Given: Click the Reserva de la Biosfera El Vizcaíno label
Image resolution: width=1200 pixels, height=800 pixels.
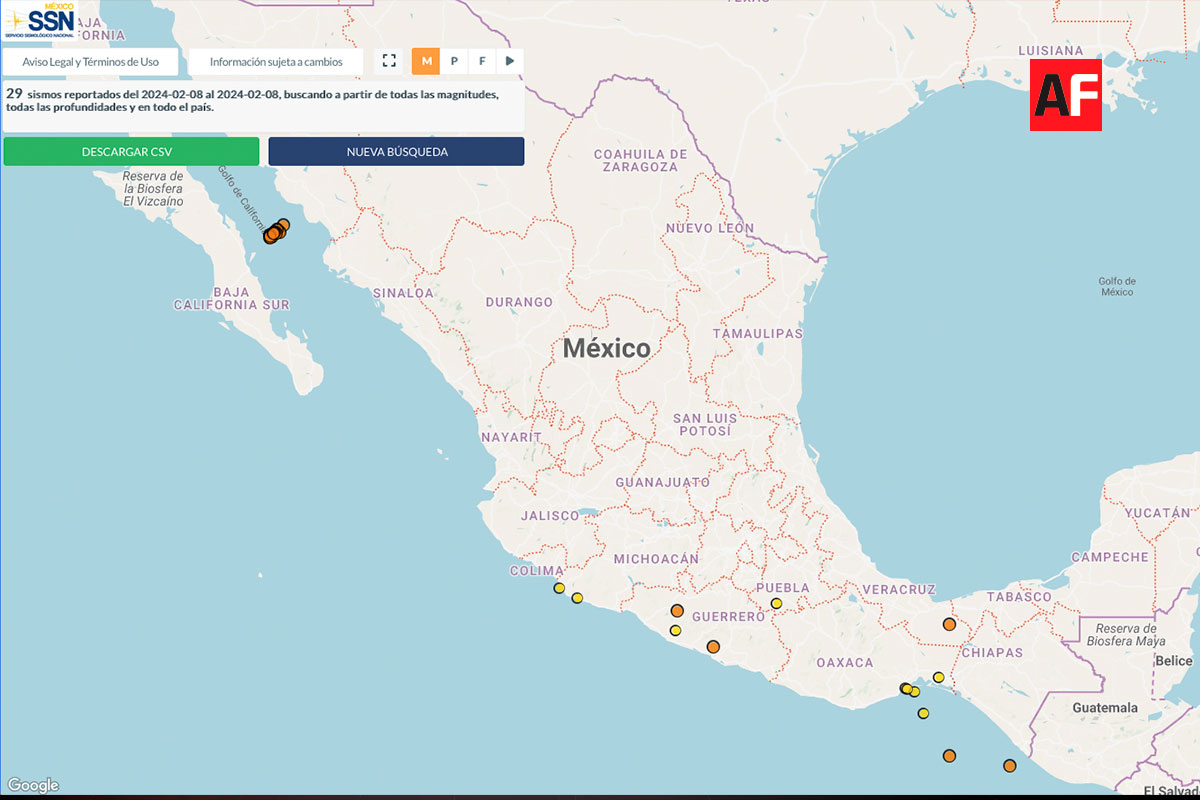Looking at the screenshot, I should coord(153,188).
